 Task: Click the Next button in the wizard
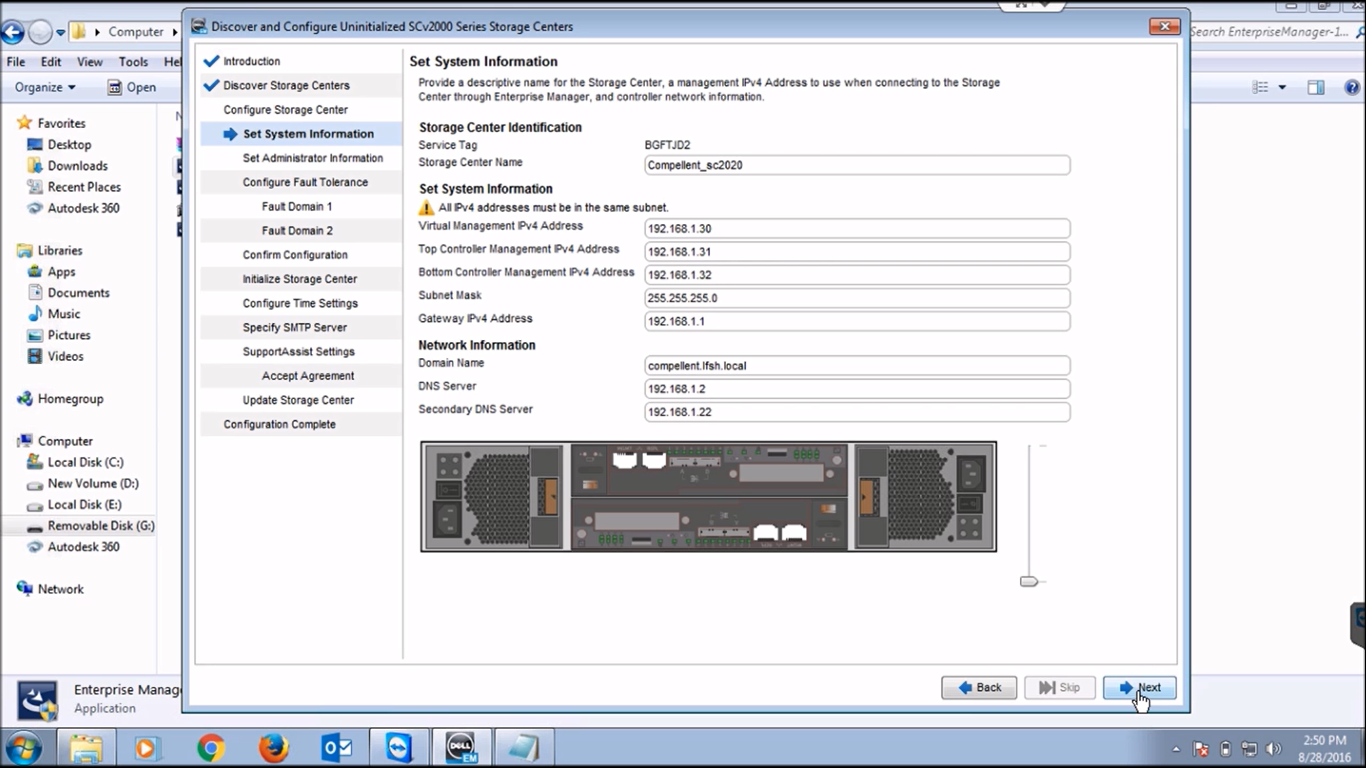(1139, 687)
